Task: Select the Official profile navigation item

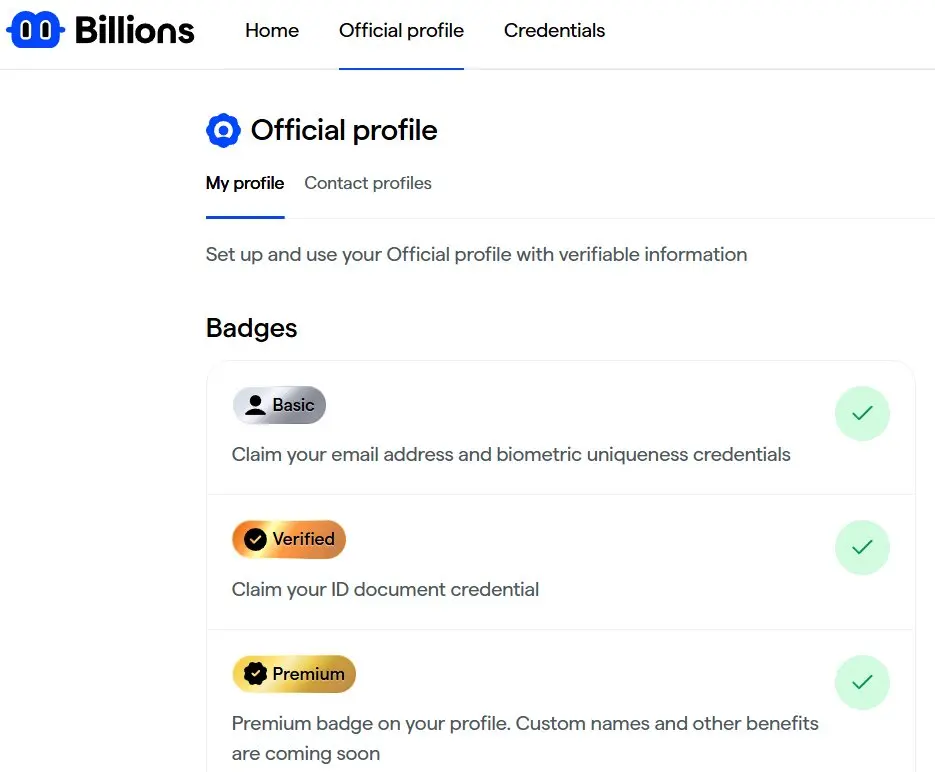Action: 401,31
